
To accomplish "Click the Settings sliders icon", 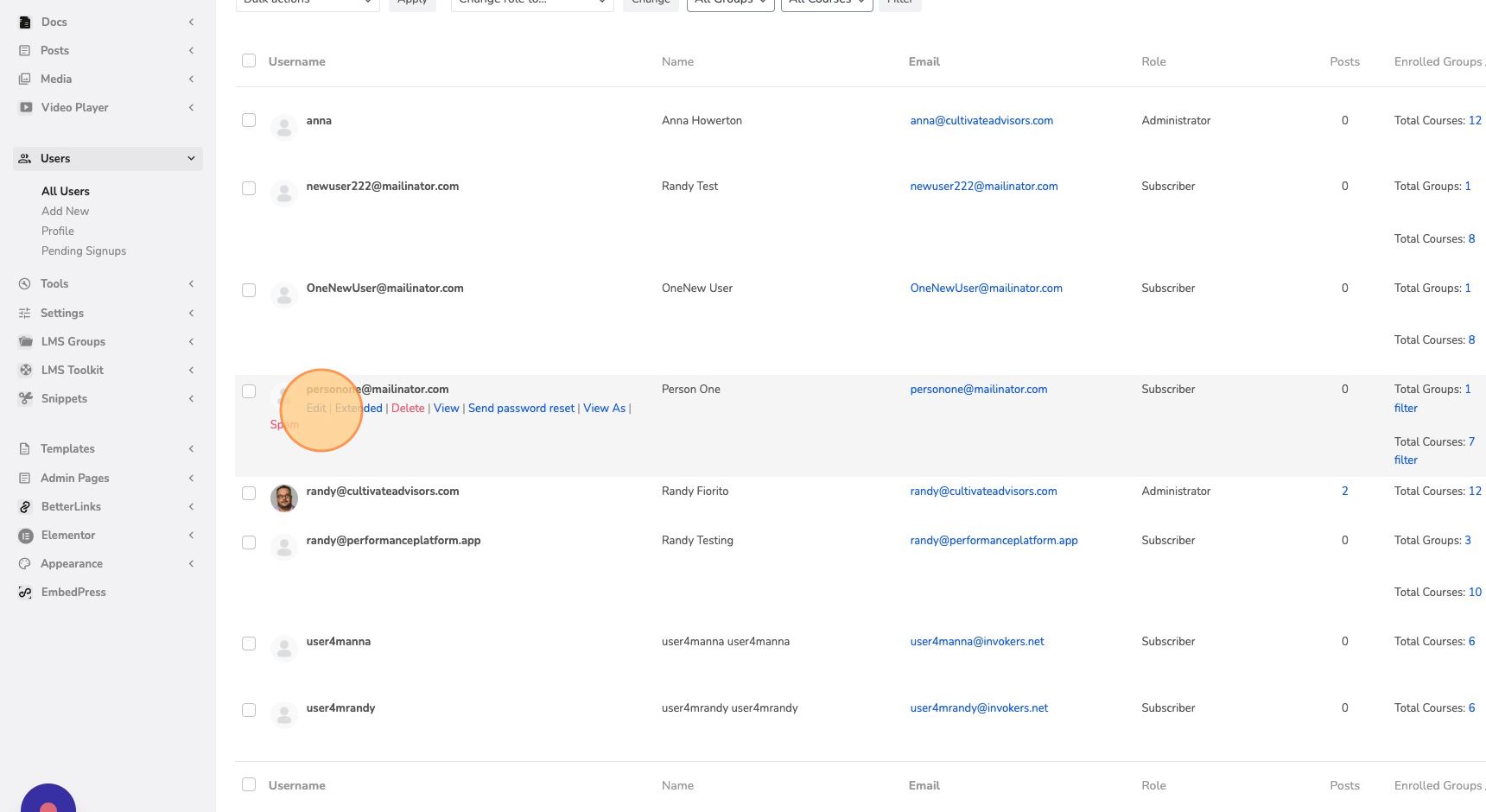I will 25,314.
